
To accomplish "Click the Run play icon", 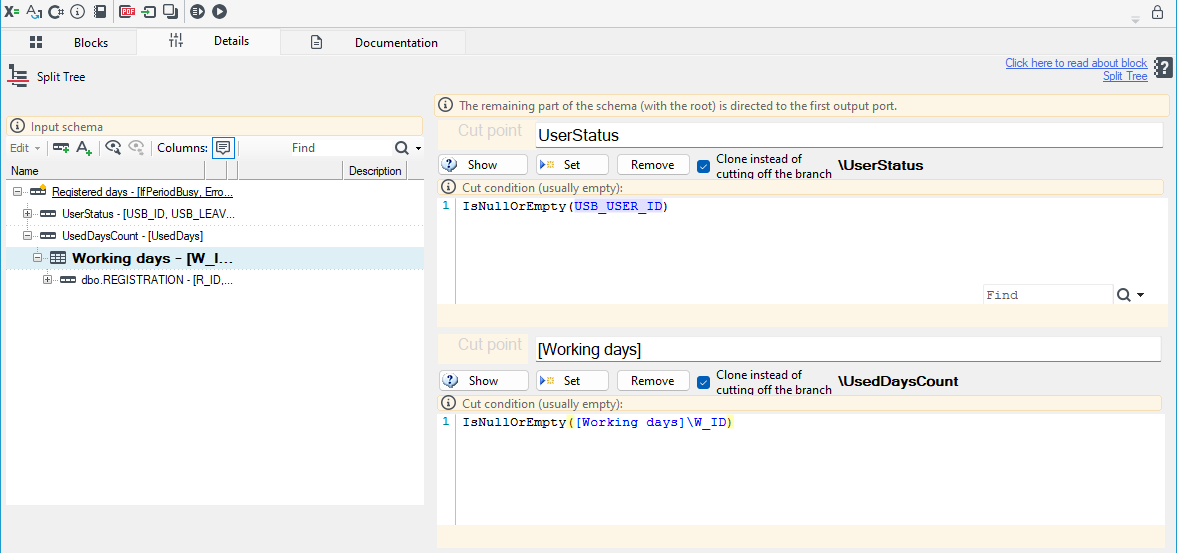I will tap(219, 12).
